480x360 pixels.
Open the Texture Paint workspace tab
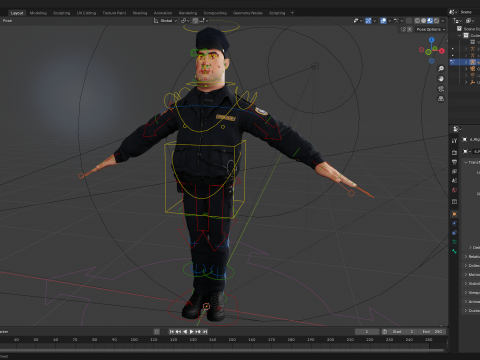114,13
